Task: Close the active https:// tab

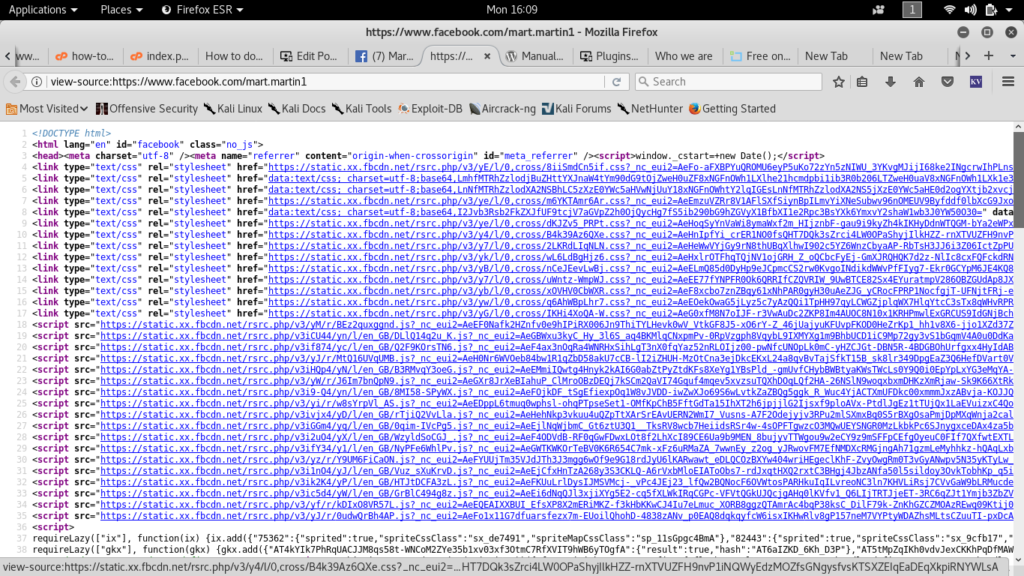Action: tap(487, 56)
